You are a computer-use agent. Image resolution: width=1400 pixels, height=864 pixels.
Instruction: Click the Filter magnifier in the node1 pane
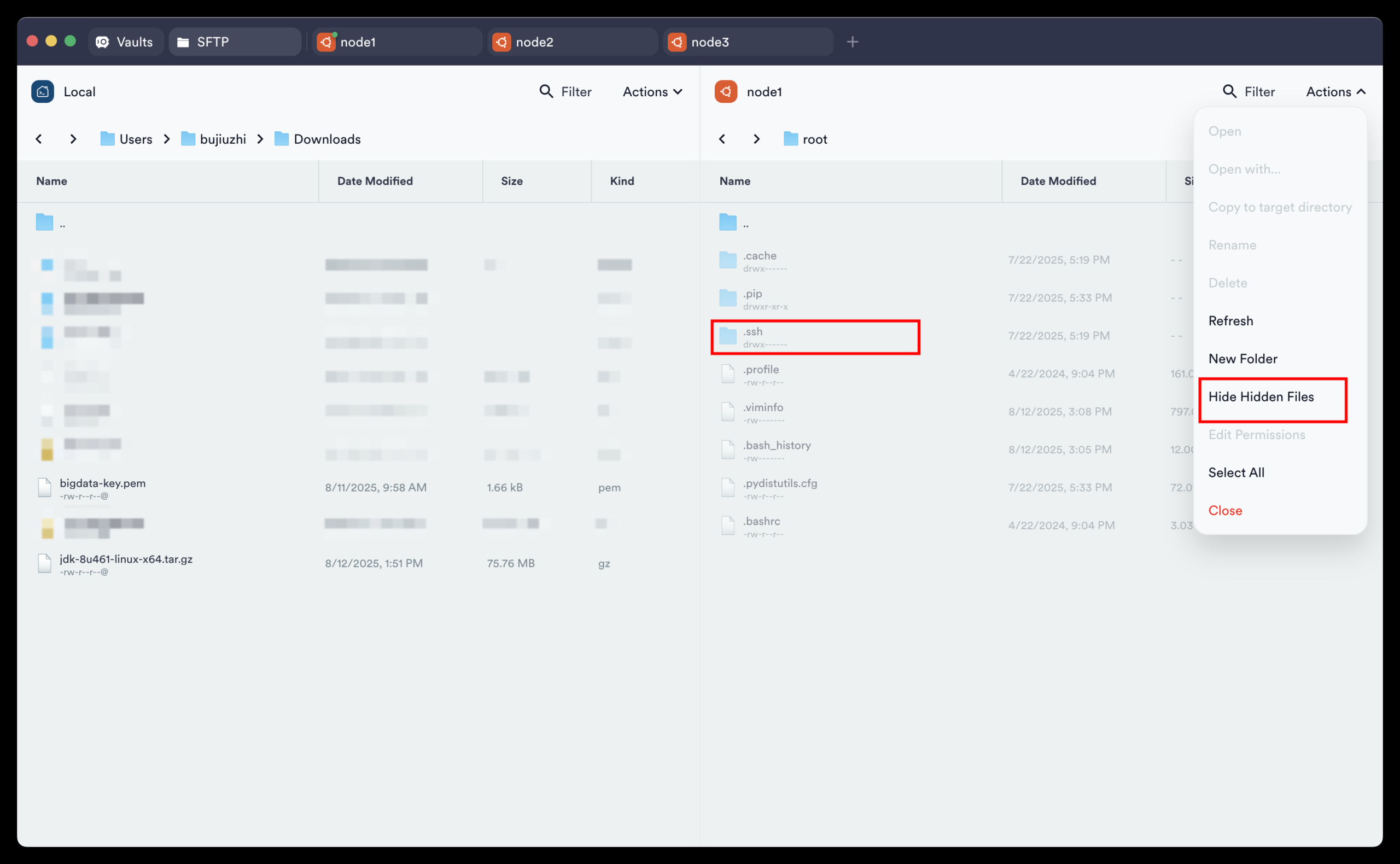pyautogui.click(x=1229, y=91)
